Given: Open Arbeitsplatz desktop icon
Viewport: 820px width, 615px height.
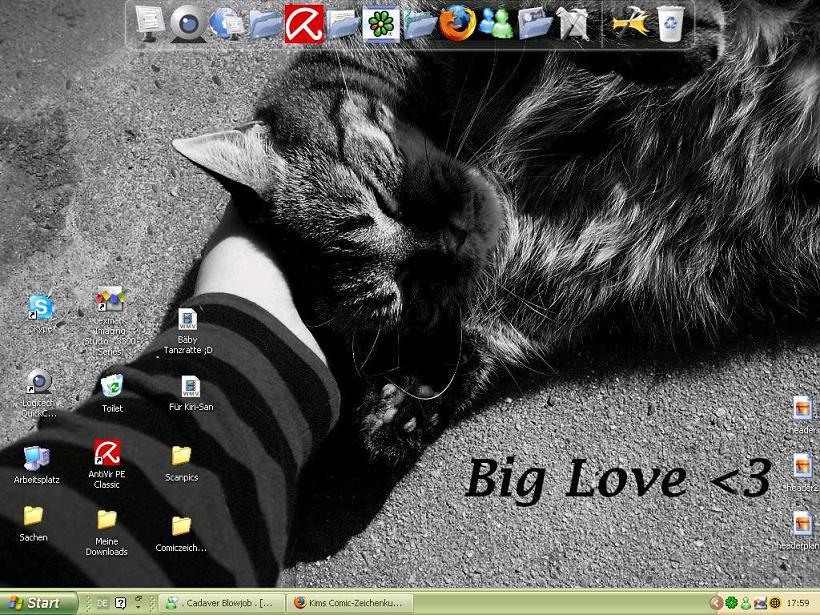Looking at the screenshot, I should point(37,458).
